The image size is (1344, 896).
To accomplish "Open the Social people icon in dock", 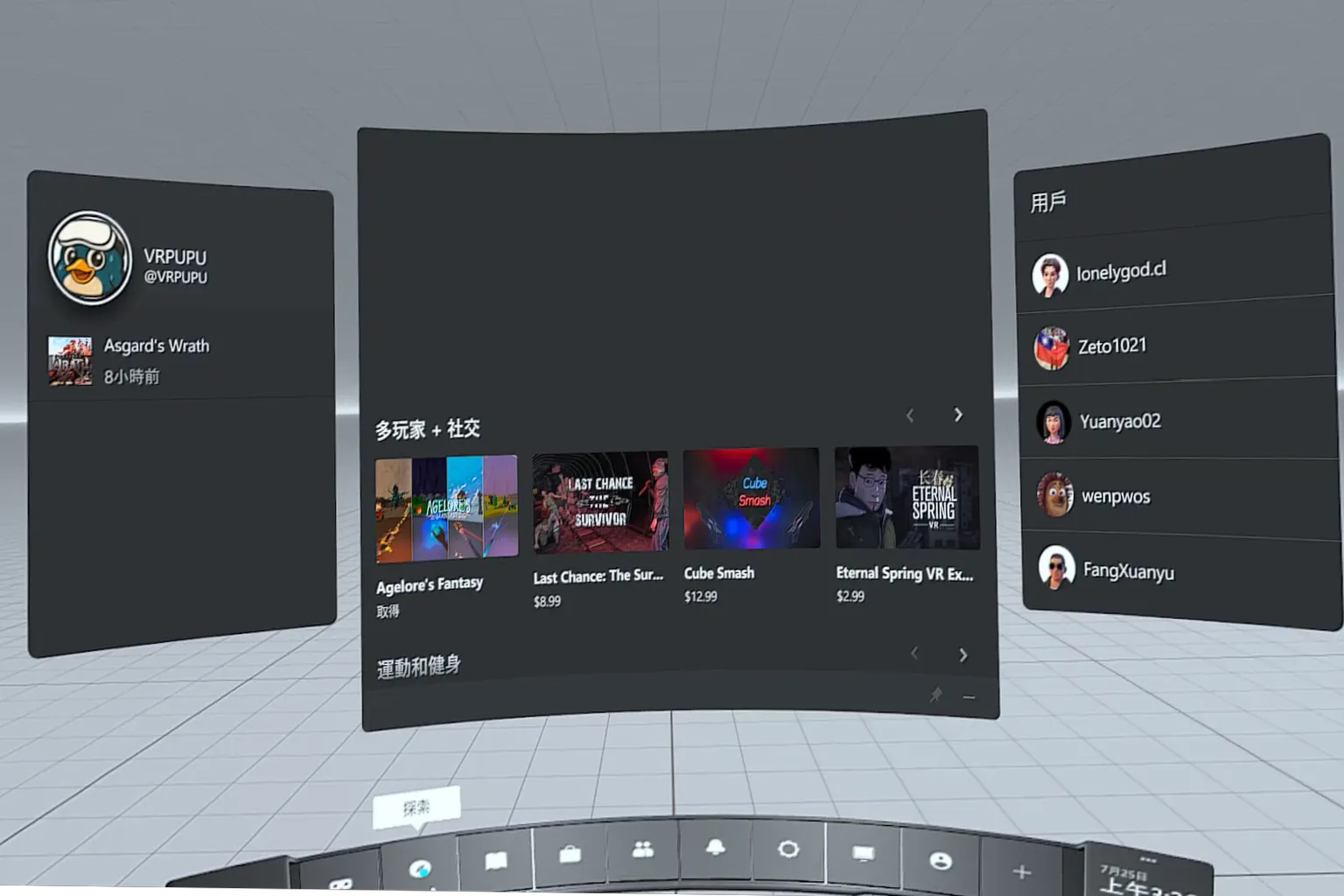I will point(643,850).
